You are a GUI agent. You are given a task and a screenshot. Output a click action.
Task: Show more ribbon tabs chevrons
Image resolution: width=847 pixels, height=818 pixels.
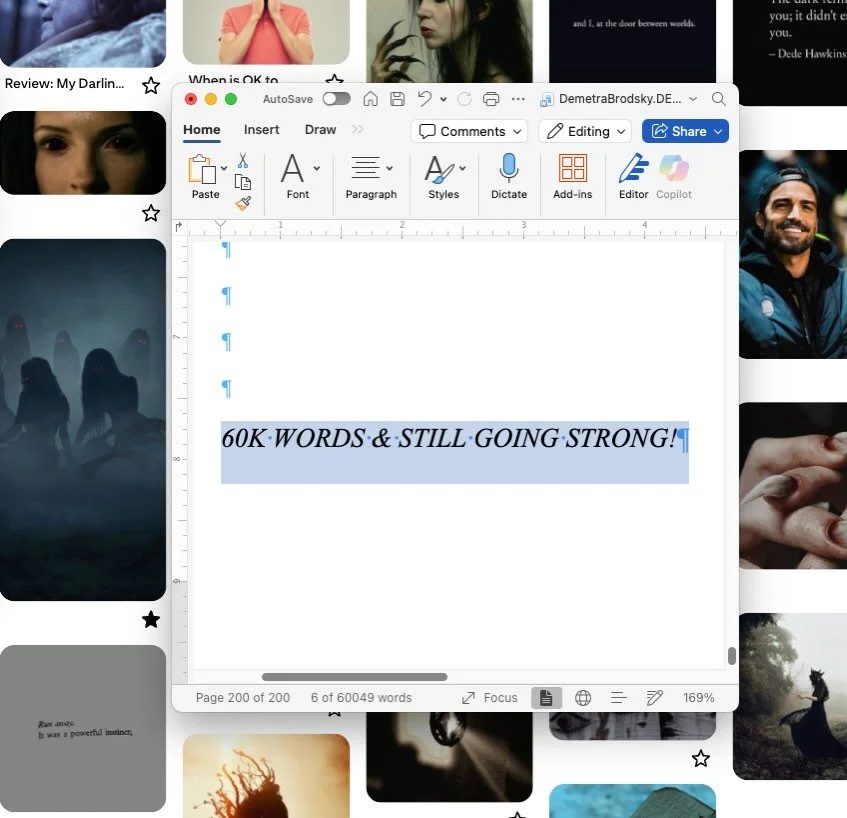pyautogui.click(x=358, y=129)
